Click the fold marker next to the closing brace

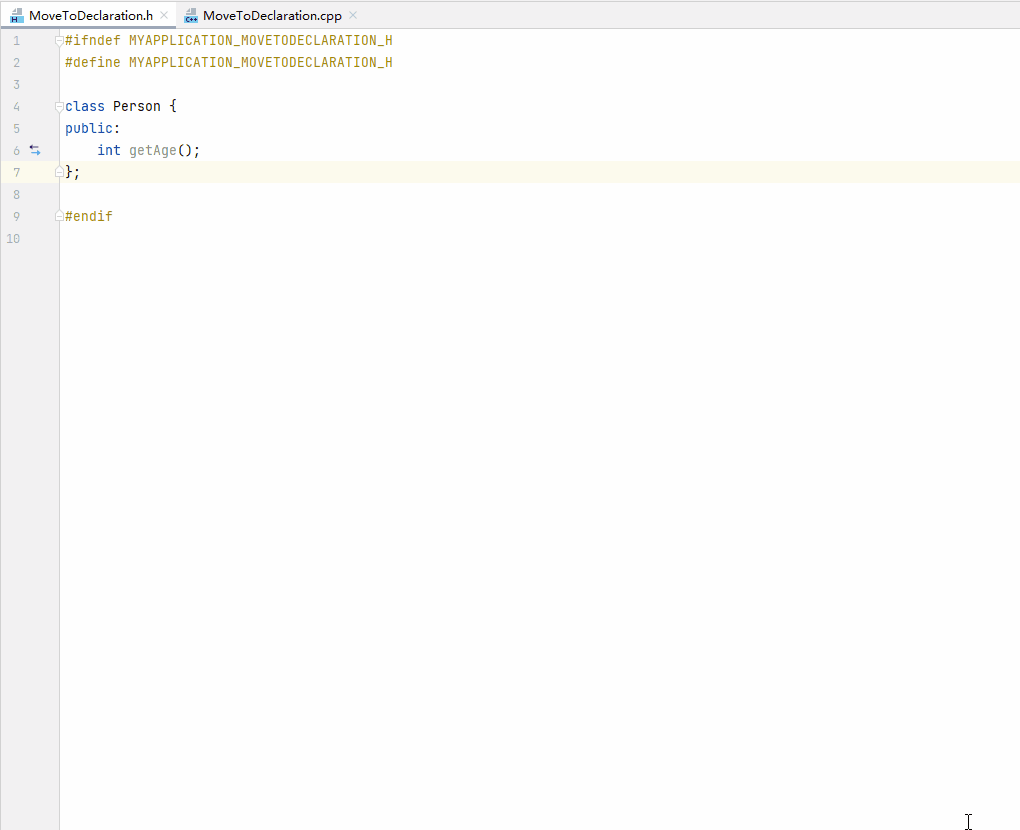coord(58,172)
